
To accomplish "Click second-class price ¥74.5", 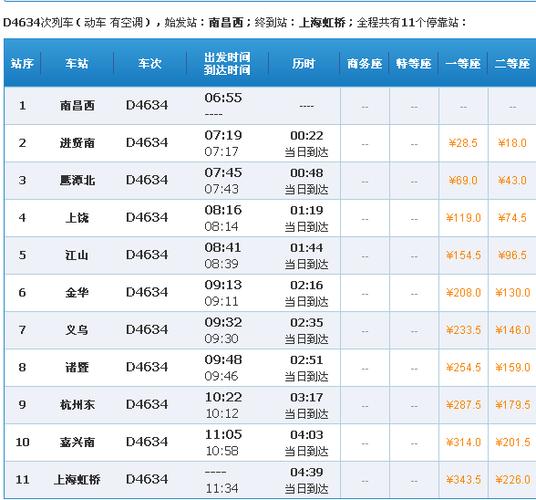I will (512, 218).
